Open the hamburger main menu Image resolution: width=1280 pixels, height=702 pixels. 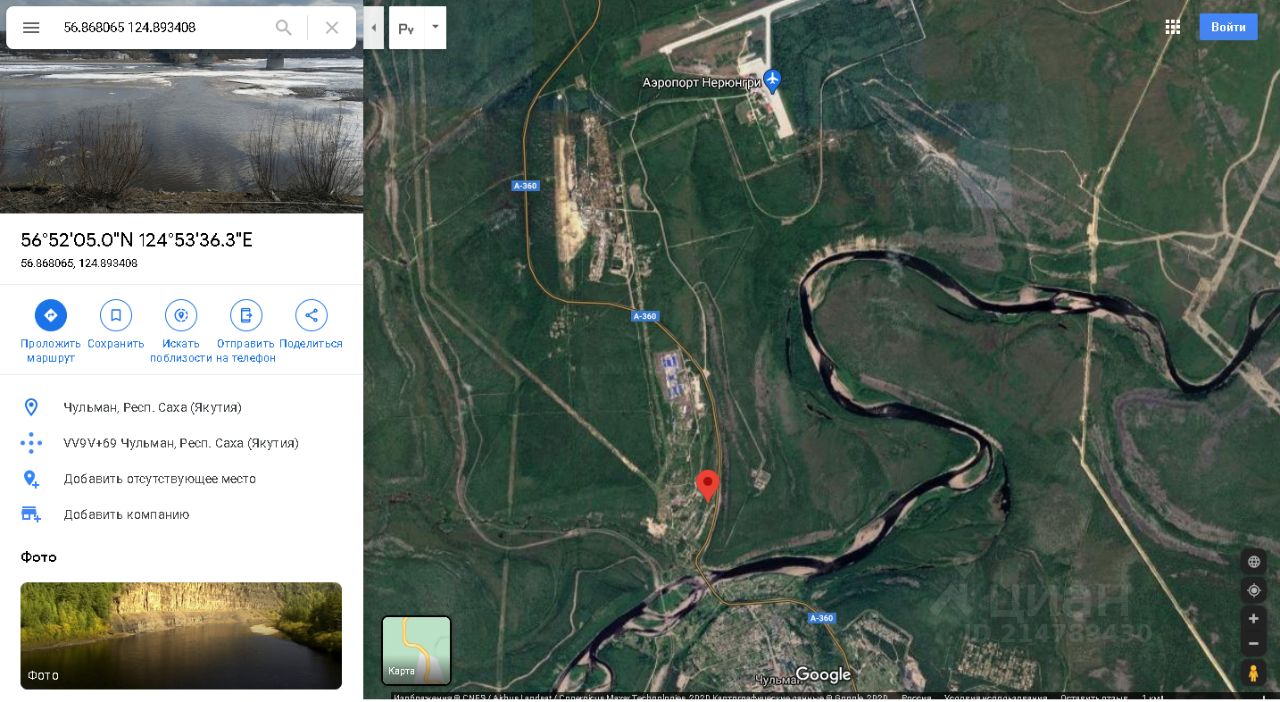(31, 28)
